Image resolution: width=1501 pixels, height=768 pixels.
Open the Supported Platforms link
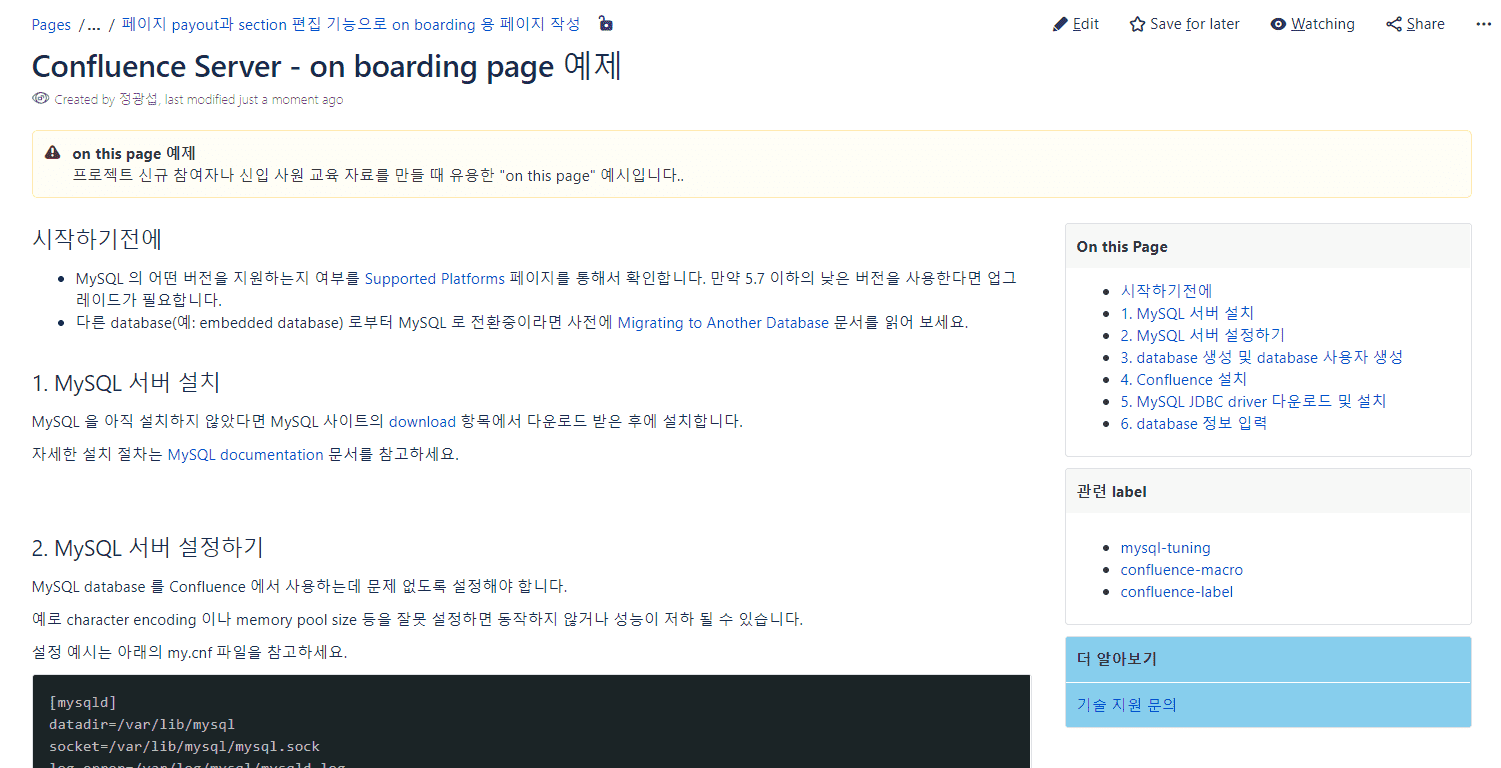coord(434,278)
